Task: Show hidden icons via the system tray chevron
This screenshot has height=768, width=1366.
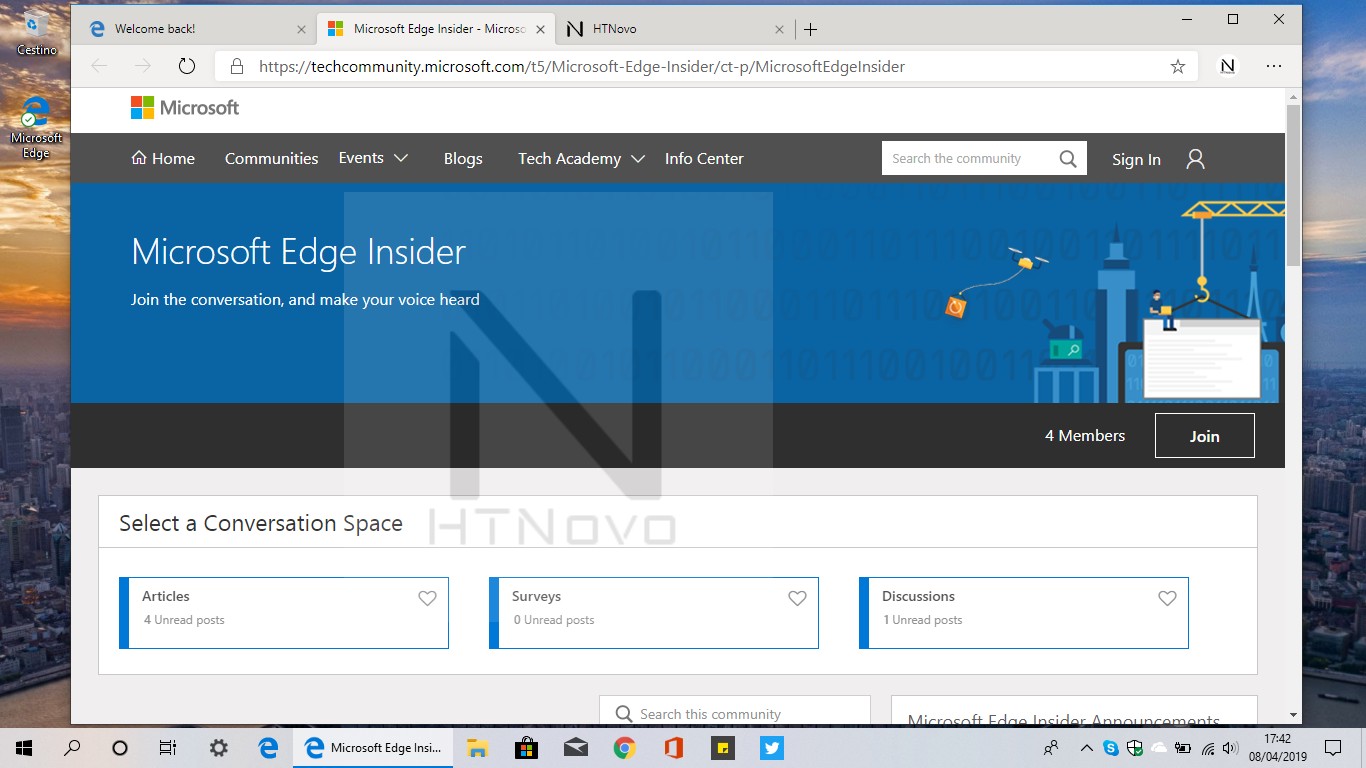Action: (1087, 747)
